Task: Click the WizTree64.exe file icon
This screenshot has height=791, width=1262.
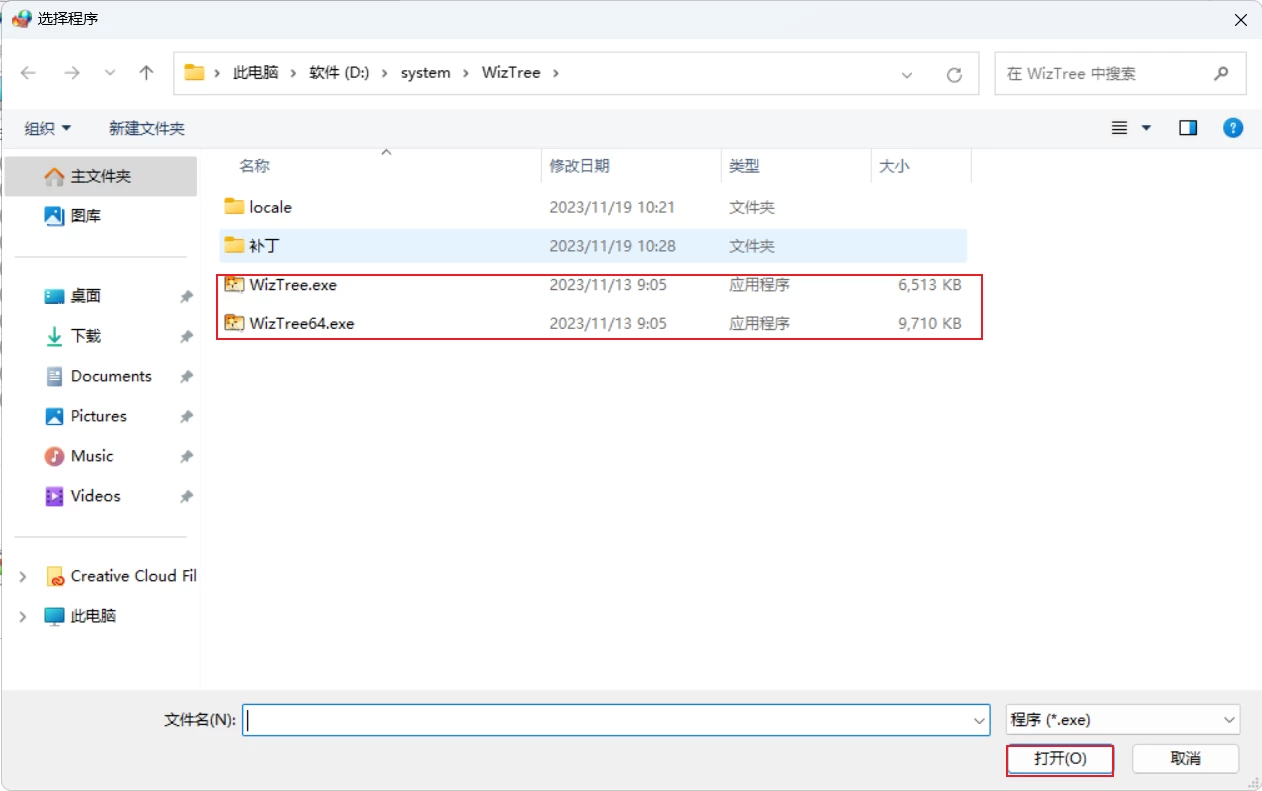Action: (x=234, y=322)
